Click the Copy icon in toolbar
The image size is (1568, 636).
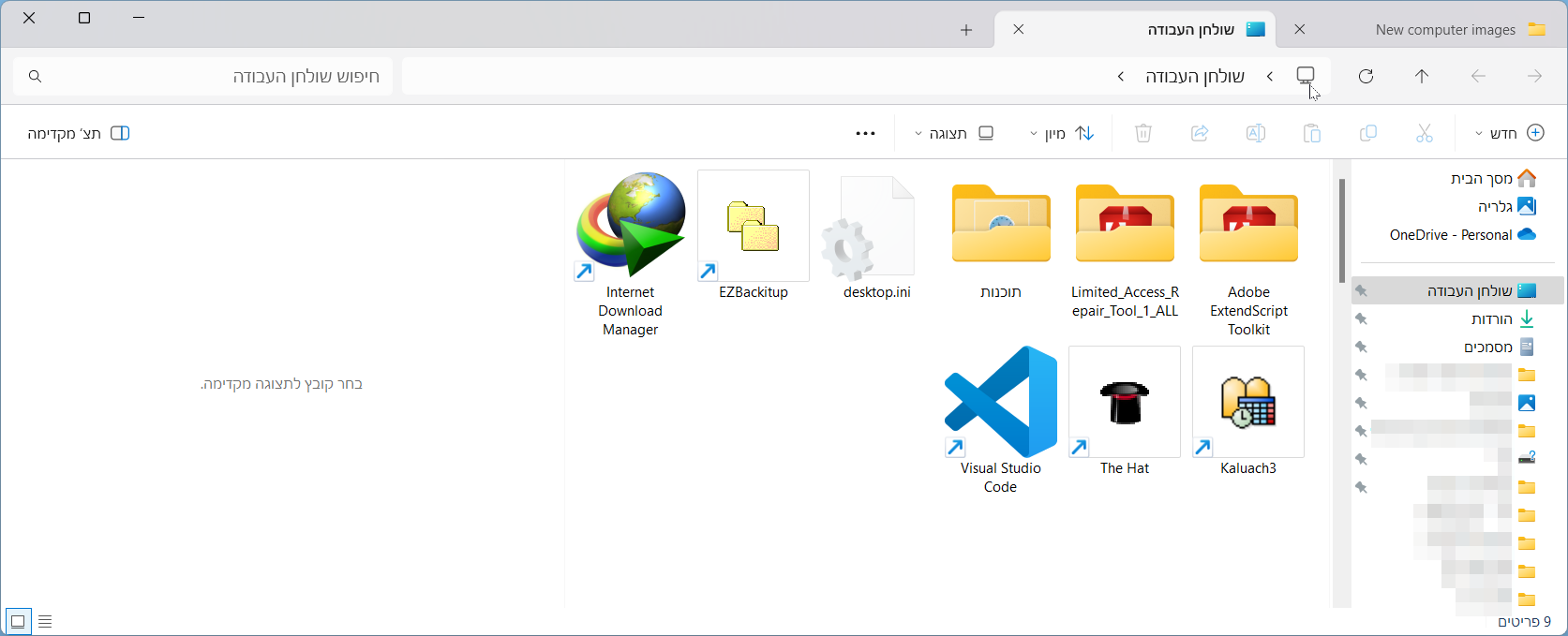tap(1368, 133)
